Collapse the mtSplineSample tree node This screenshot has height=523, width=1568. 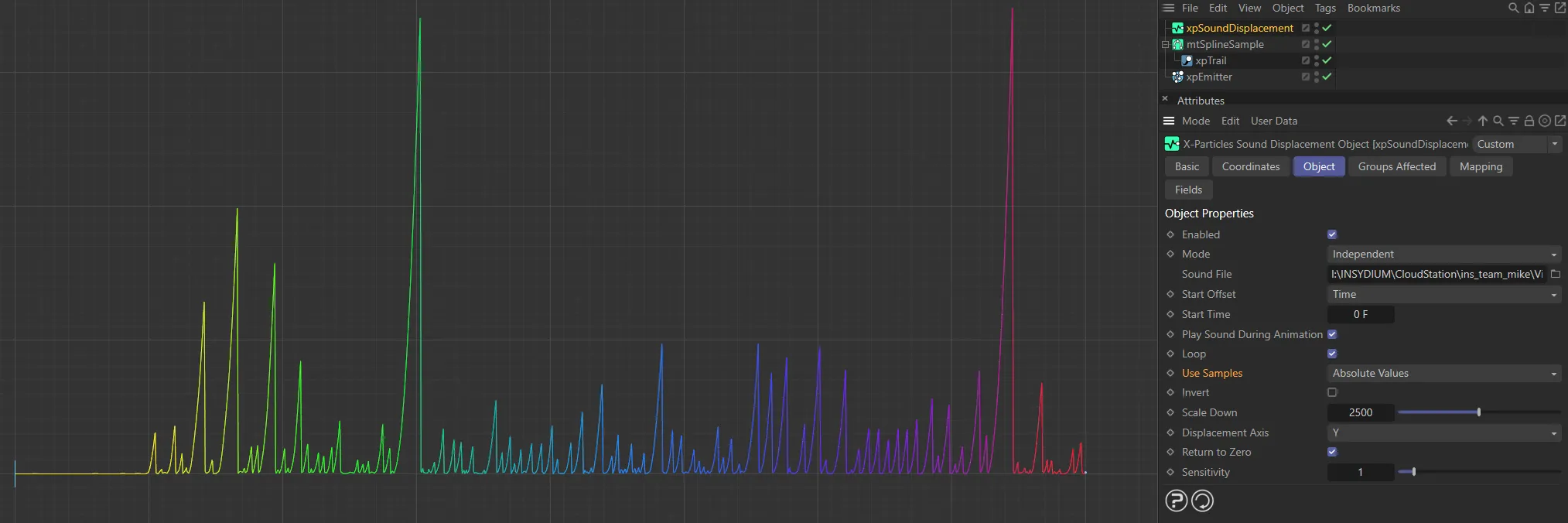(x=1165, y=44)
